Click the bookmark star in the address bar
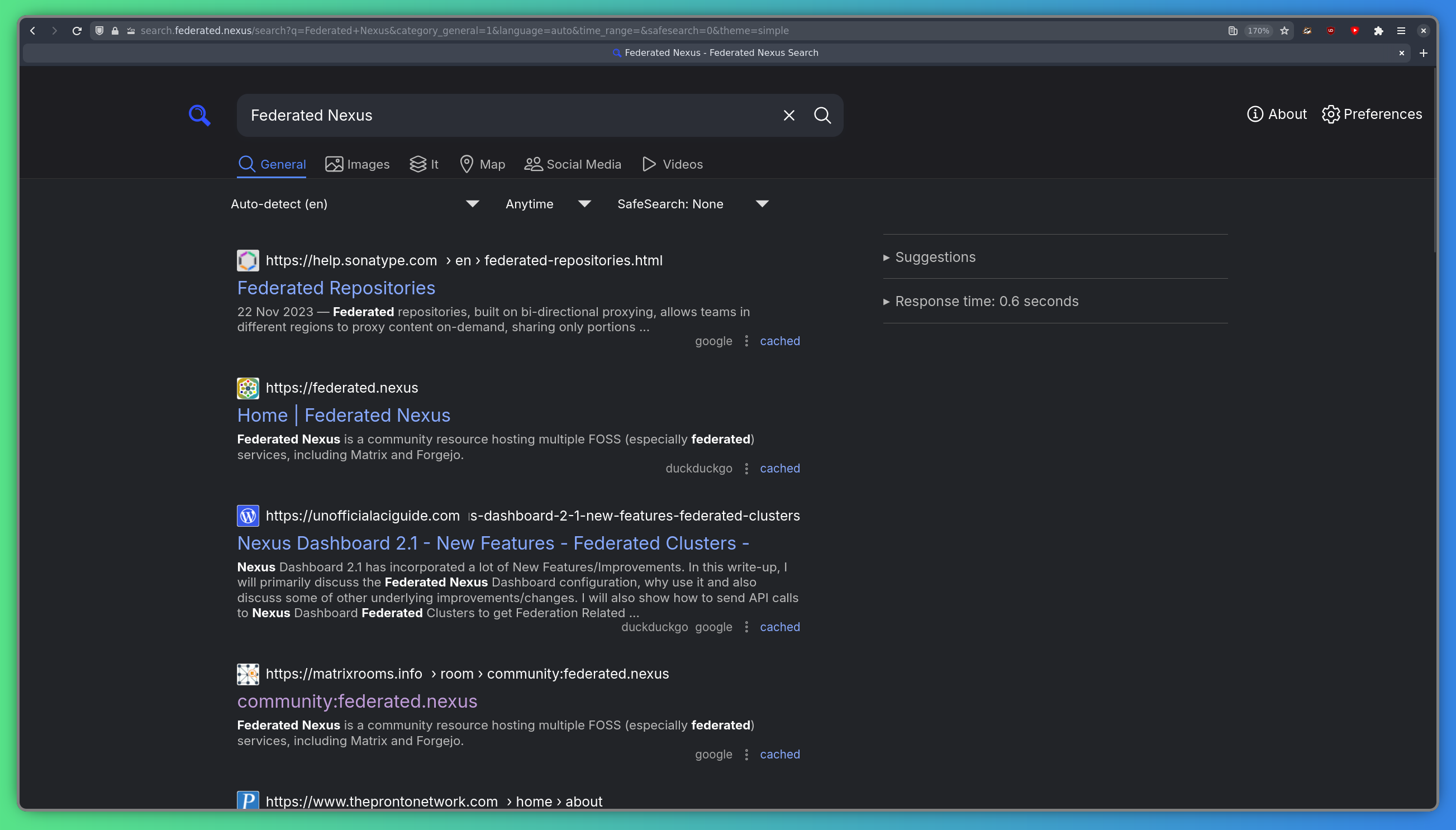This screenshot has height=830, width=1456. coord(1284,31)
